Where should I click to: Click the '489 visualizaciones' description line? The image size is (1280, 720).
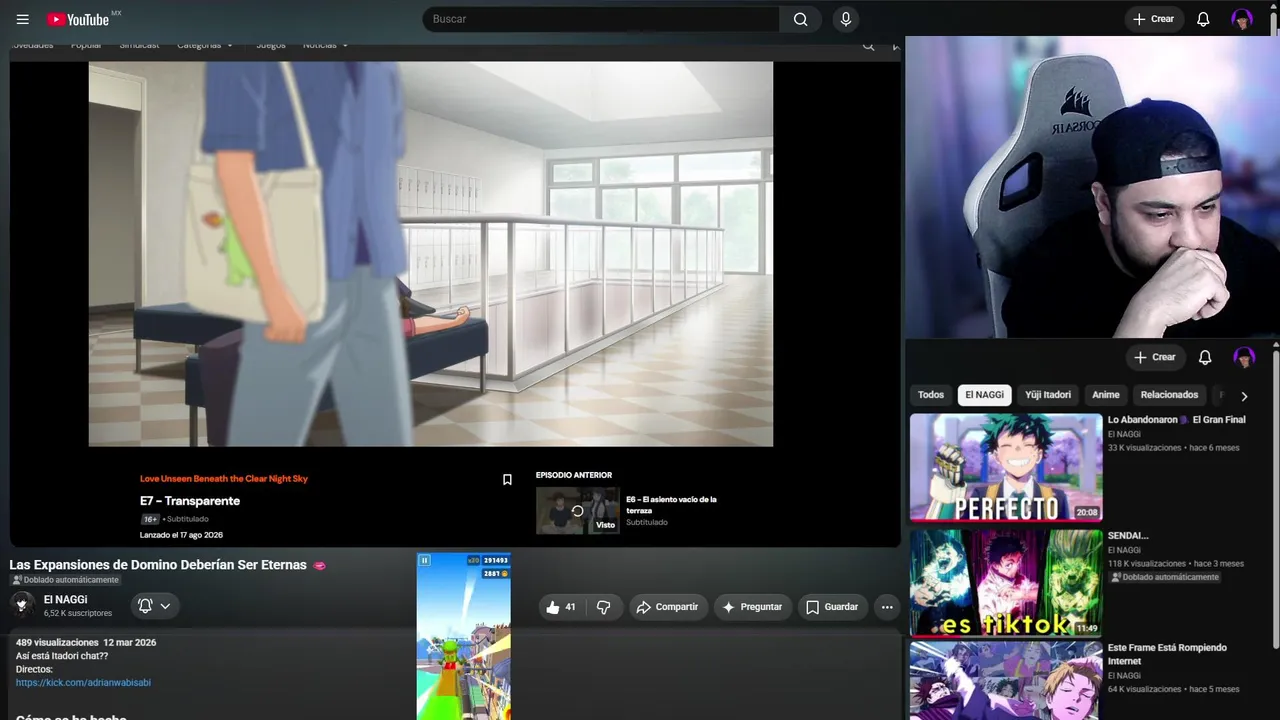click(x=86, y=642)
